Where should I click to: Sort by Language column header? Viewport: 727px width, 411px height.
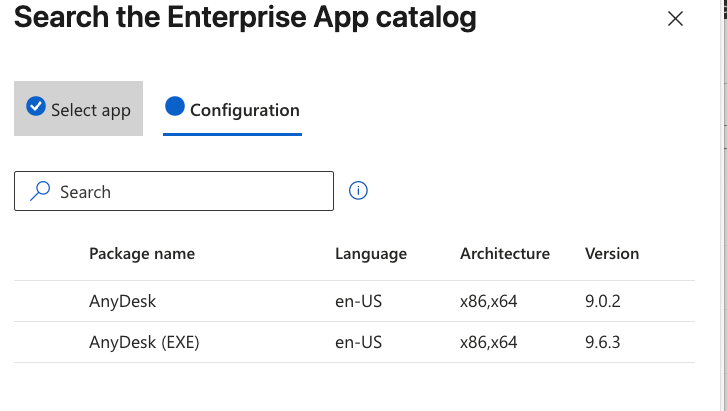coord(371,254)
